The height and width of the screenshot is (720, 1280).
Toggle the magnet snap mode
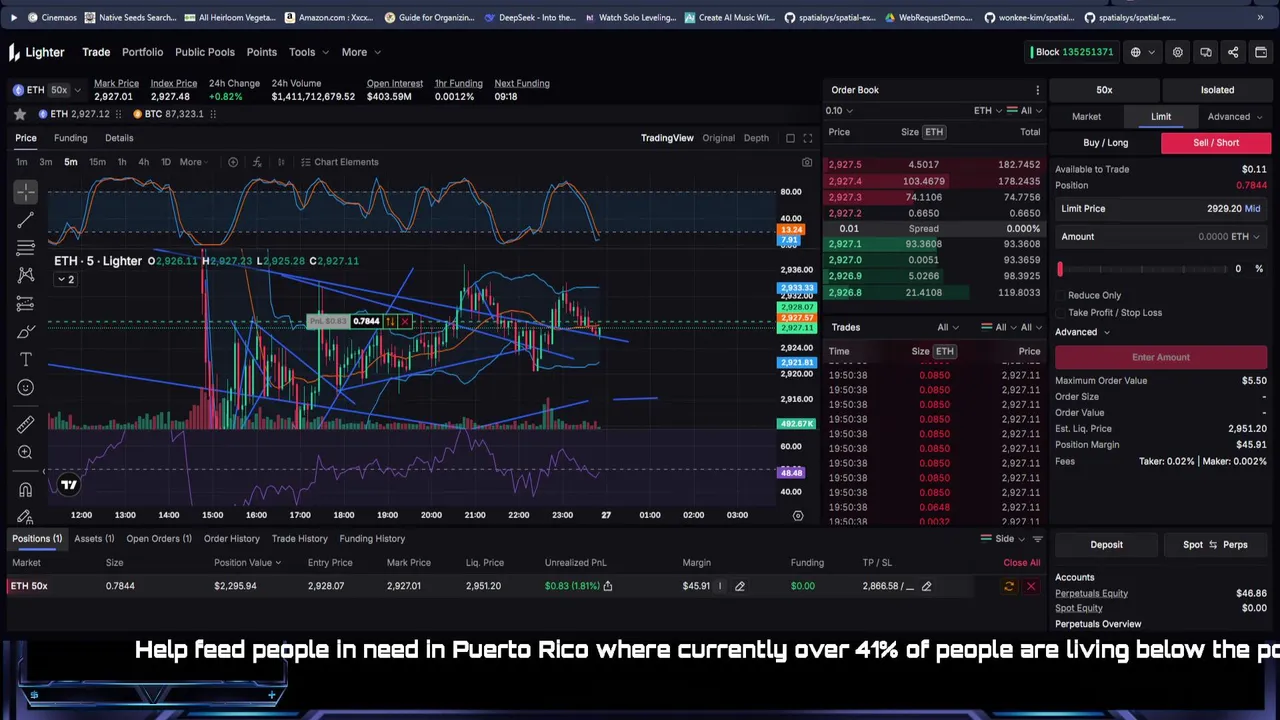25,489
